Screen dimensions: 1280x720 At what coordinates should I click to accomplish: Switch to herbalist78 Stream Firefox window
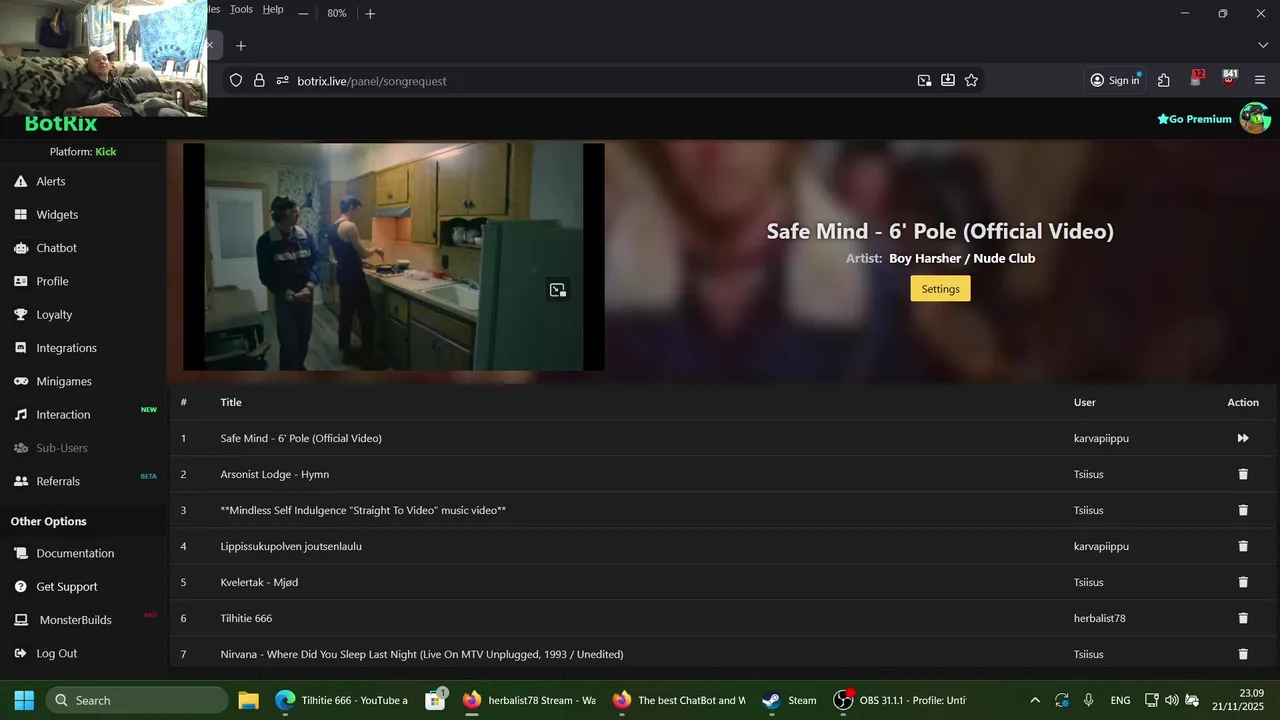coord(529,700)
